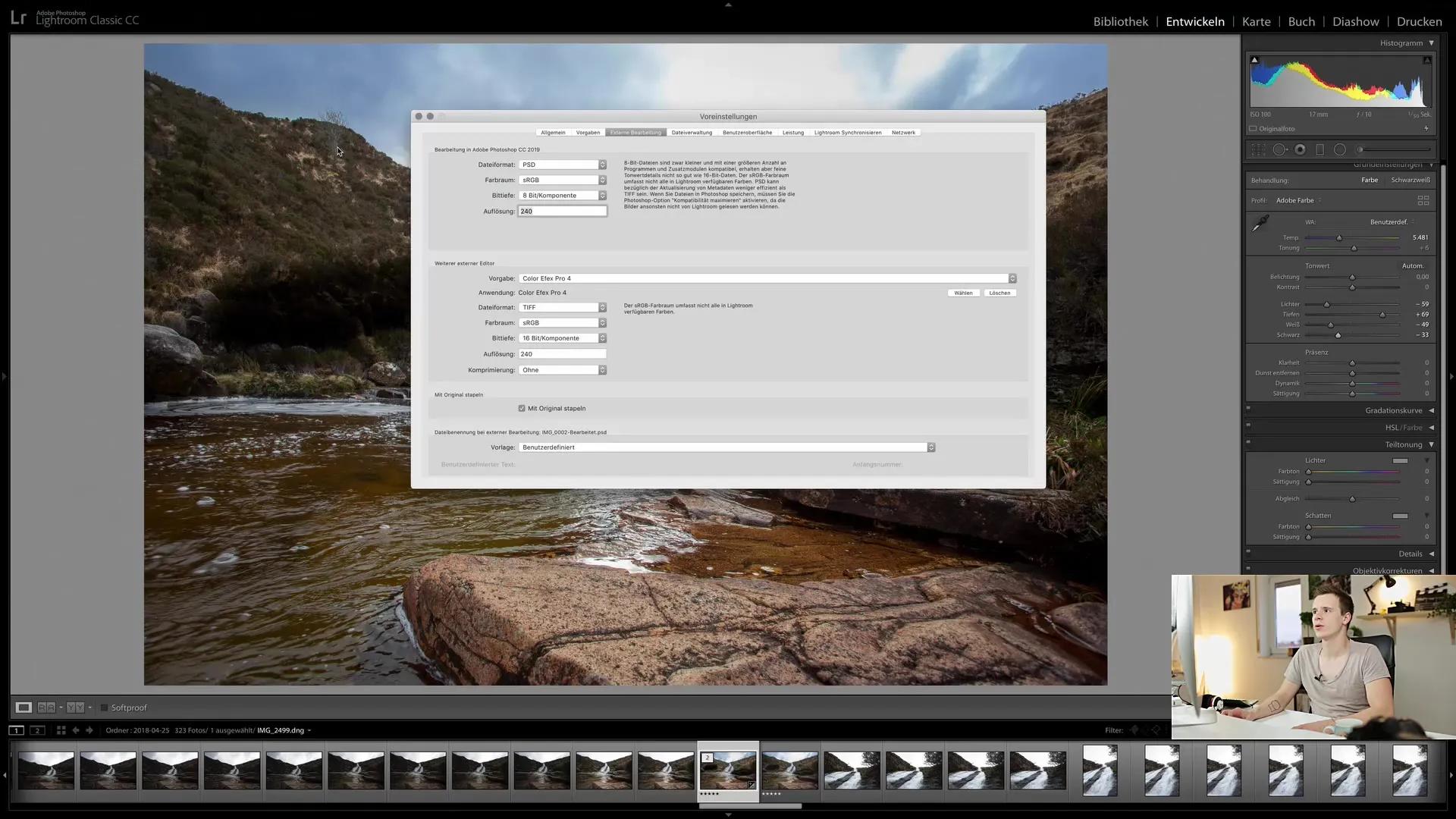Select the YY before/after view mode
The width and height of the screenshot is (1456, 819).
pos(75,708)
